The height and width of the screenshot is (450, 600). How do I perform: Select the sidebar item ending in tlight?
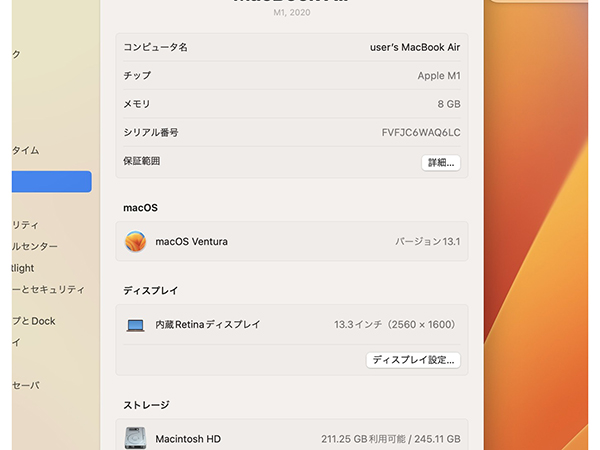(24, 268)
